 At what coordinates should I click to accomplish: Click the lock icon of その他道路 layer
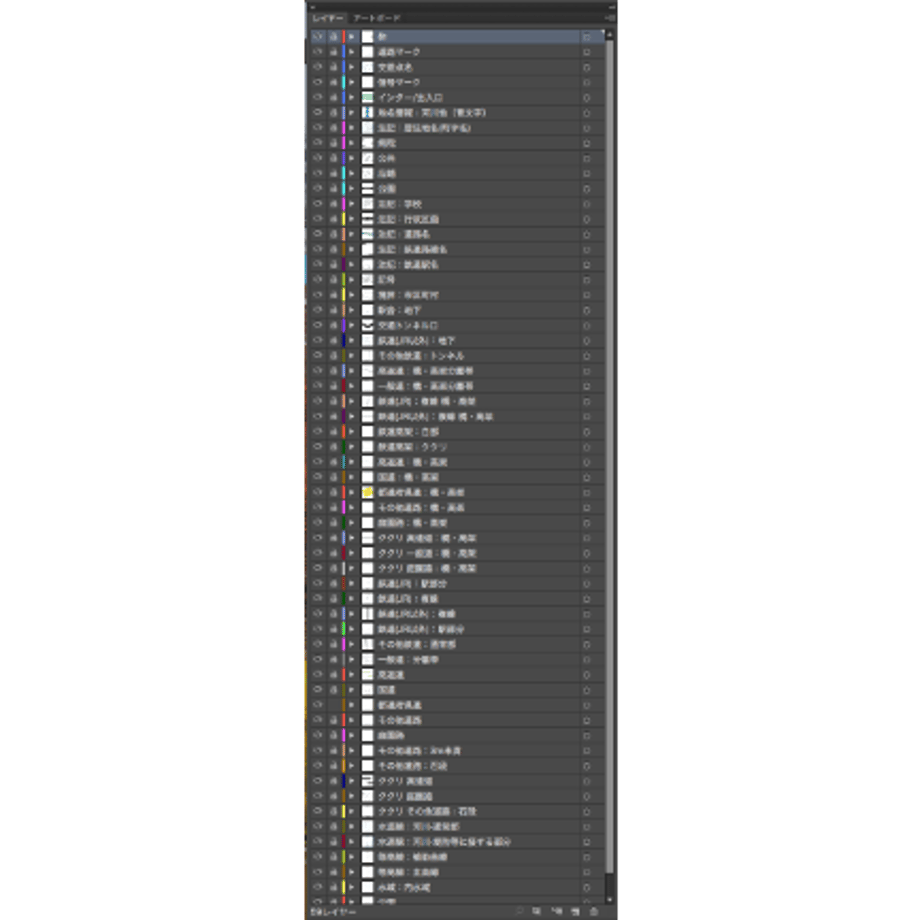coord(333,721)
